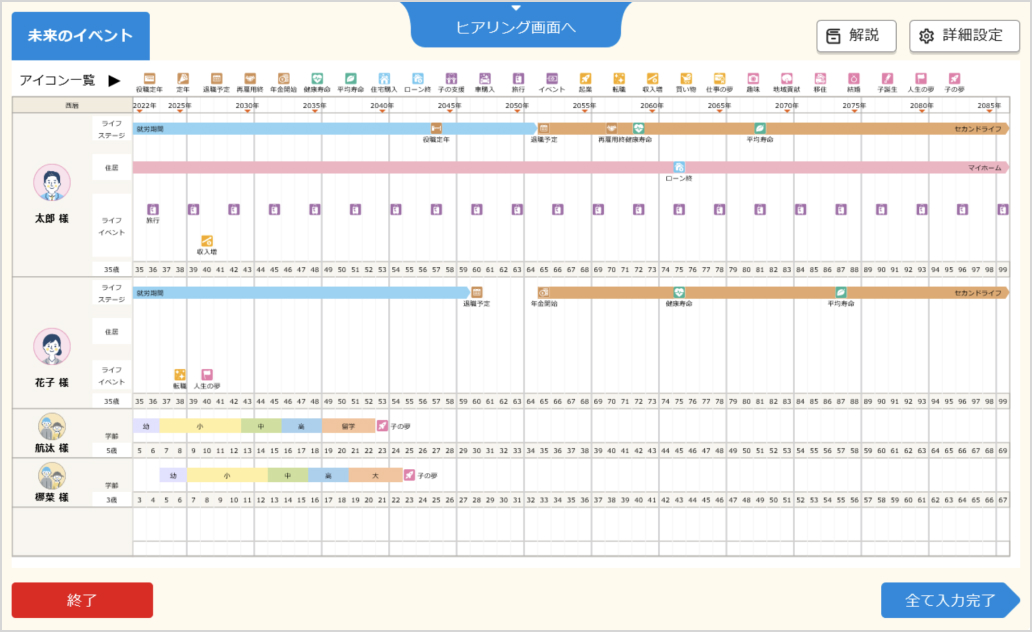The height and width of the screenshot is (632, 1032).
Task: Select 太郎 様 avatar
Action: 52,183
